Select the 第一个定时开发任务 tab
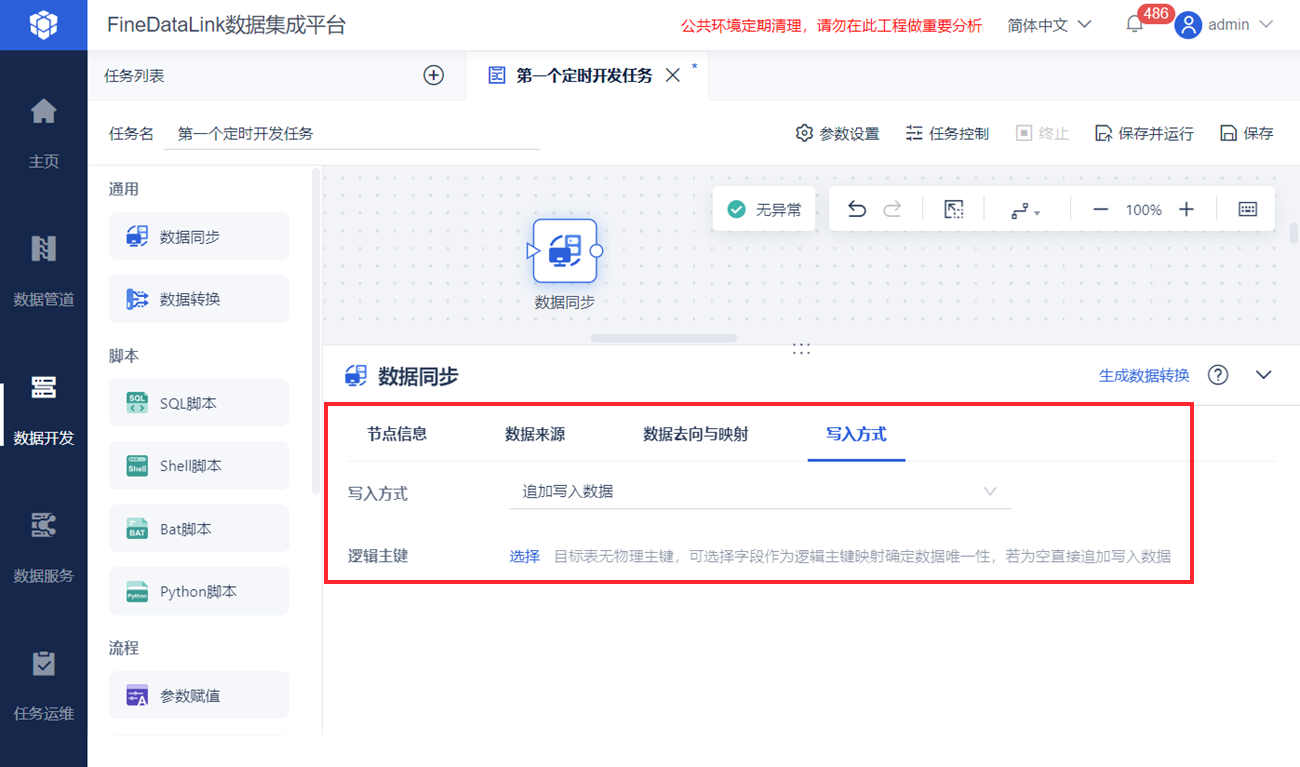 [x=584, y=75]
